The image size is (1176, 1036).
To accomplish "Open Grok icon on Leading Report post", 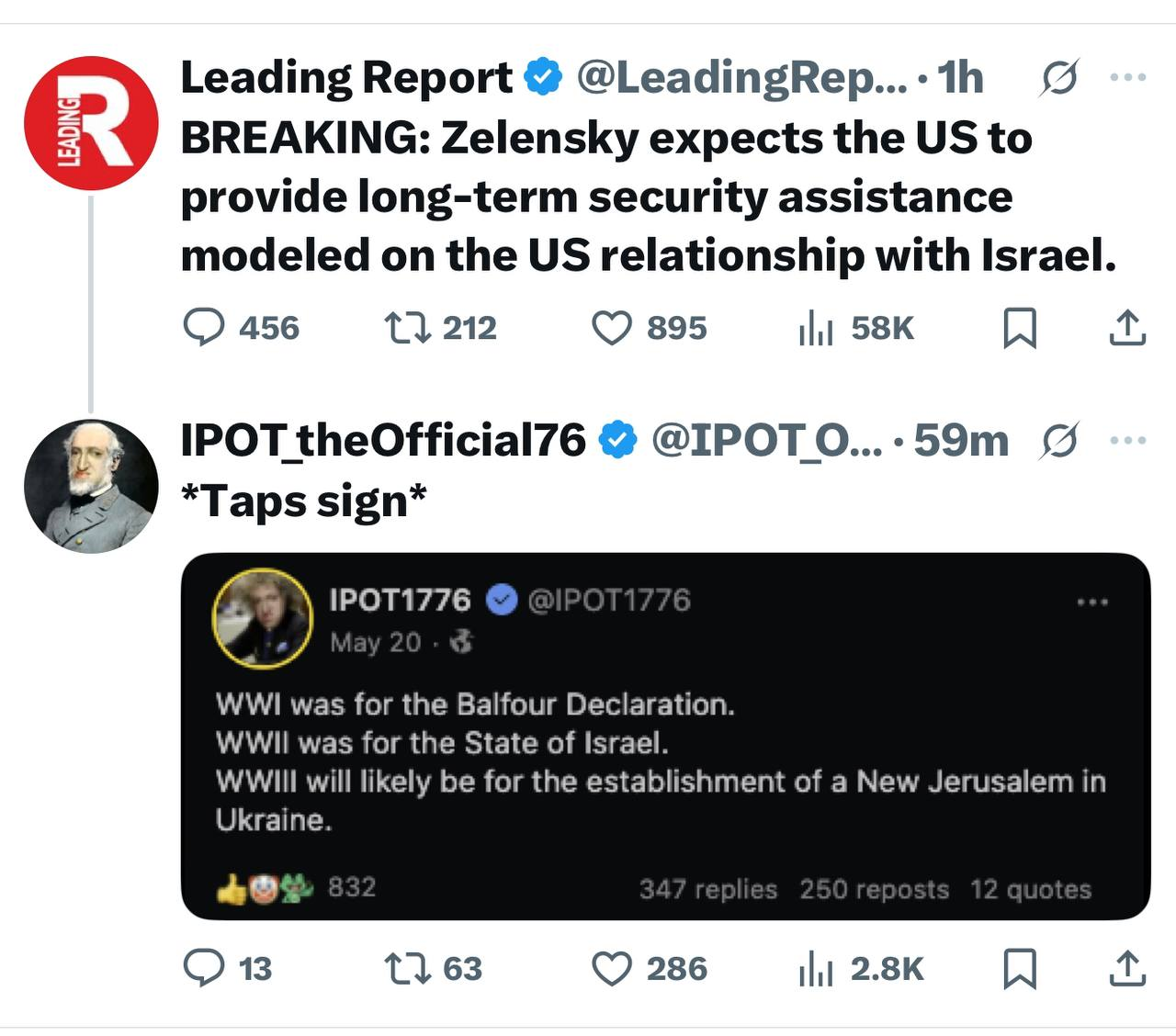I will pyautogui.click(x=1059, y=79).
